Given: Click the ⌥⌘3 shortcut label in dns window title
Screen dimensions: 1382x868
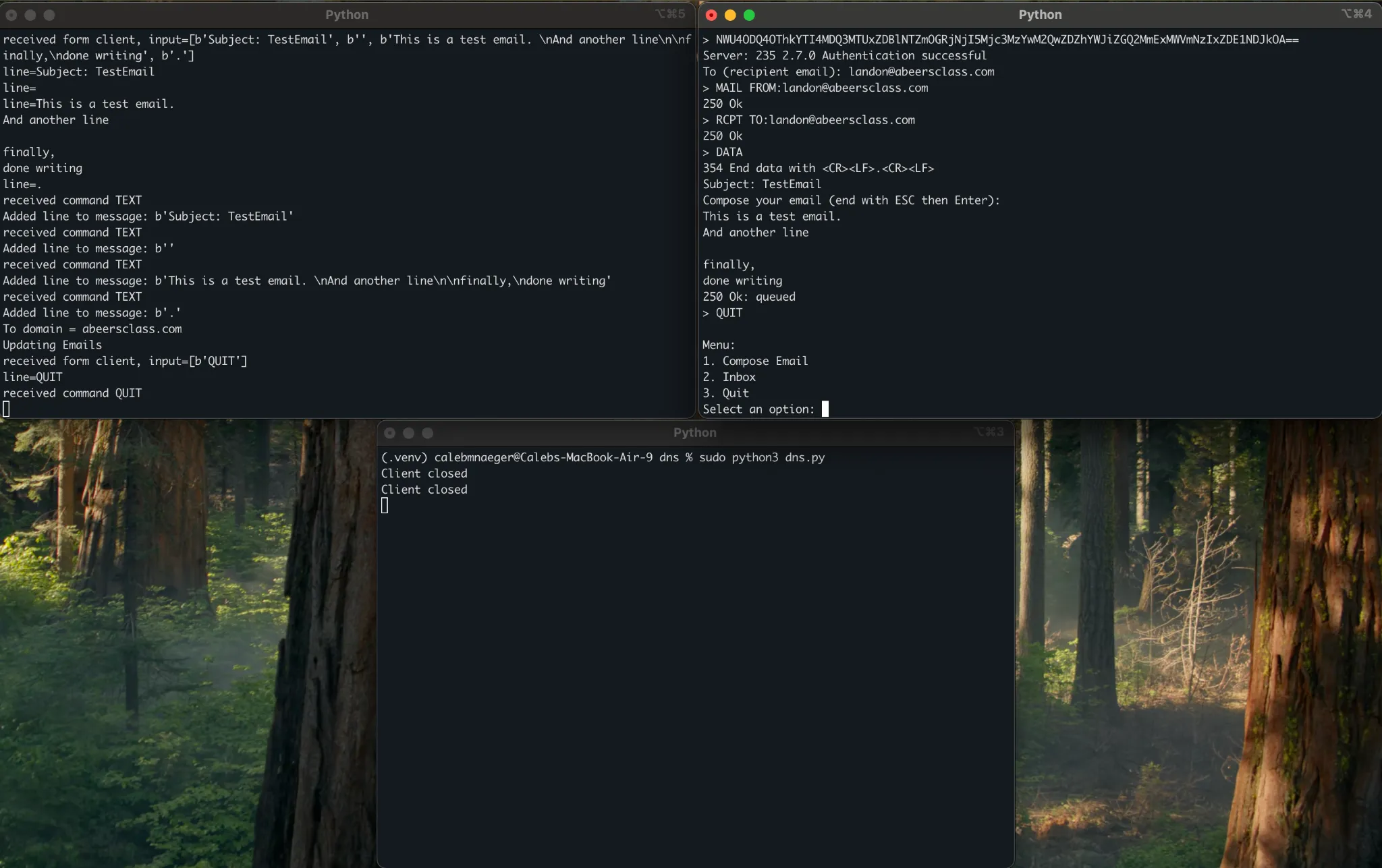Looking at the screenshot, I should (989, 432).
